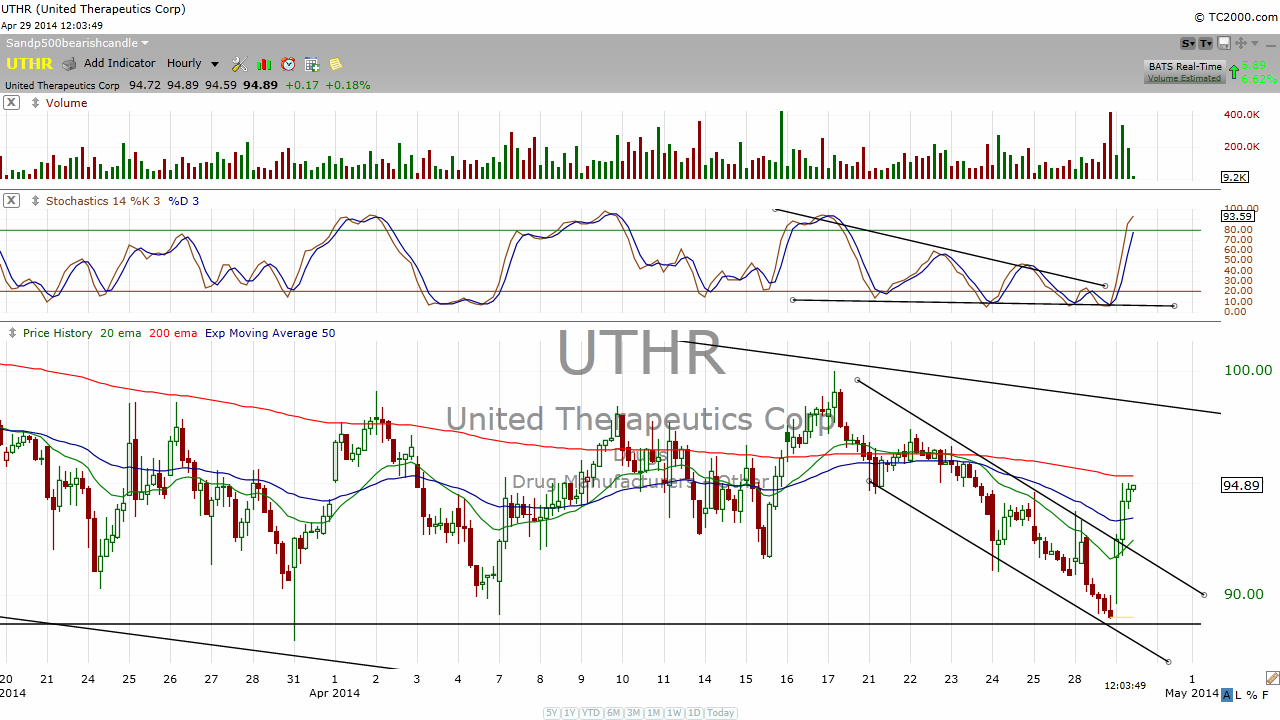The height and width of the screenshot is (720, 1280).
Task: Click the Volume Estimated link
Action: pyautogui.click(x=1184, y=78)
